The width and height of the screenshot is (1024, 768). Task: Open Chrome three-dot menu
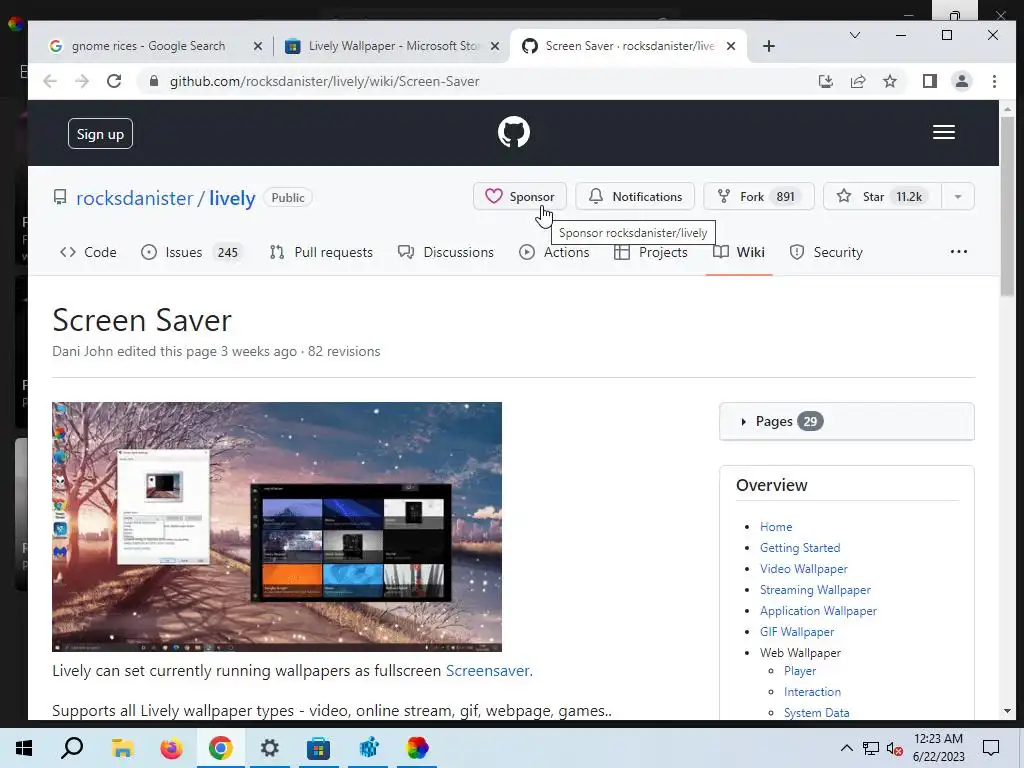pos(994,81)
